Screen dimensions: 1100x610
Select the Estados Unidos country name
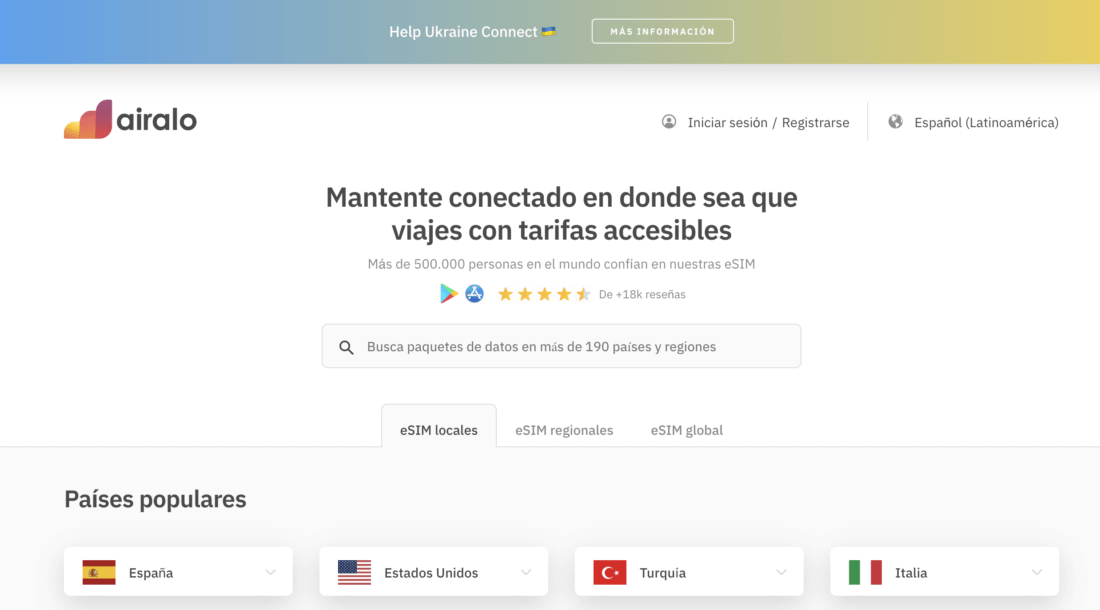[431, 573]
